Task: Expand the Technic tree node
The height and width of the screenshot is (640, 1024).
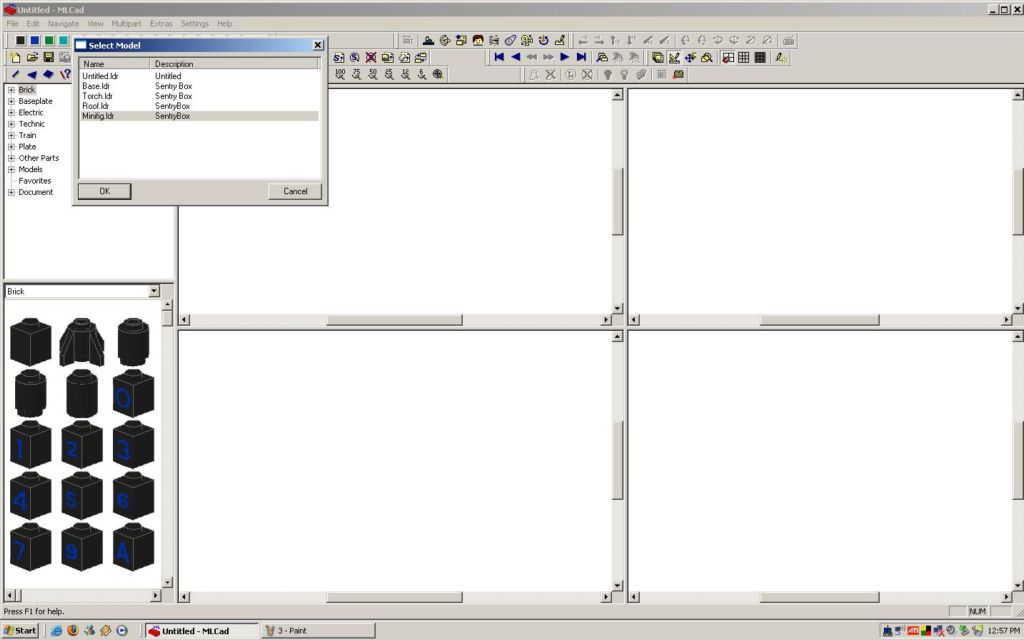Action: coord(11,124)
